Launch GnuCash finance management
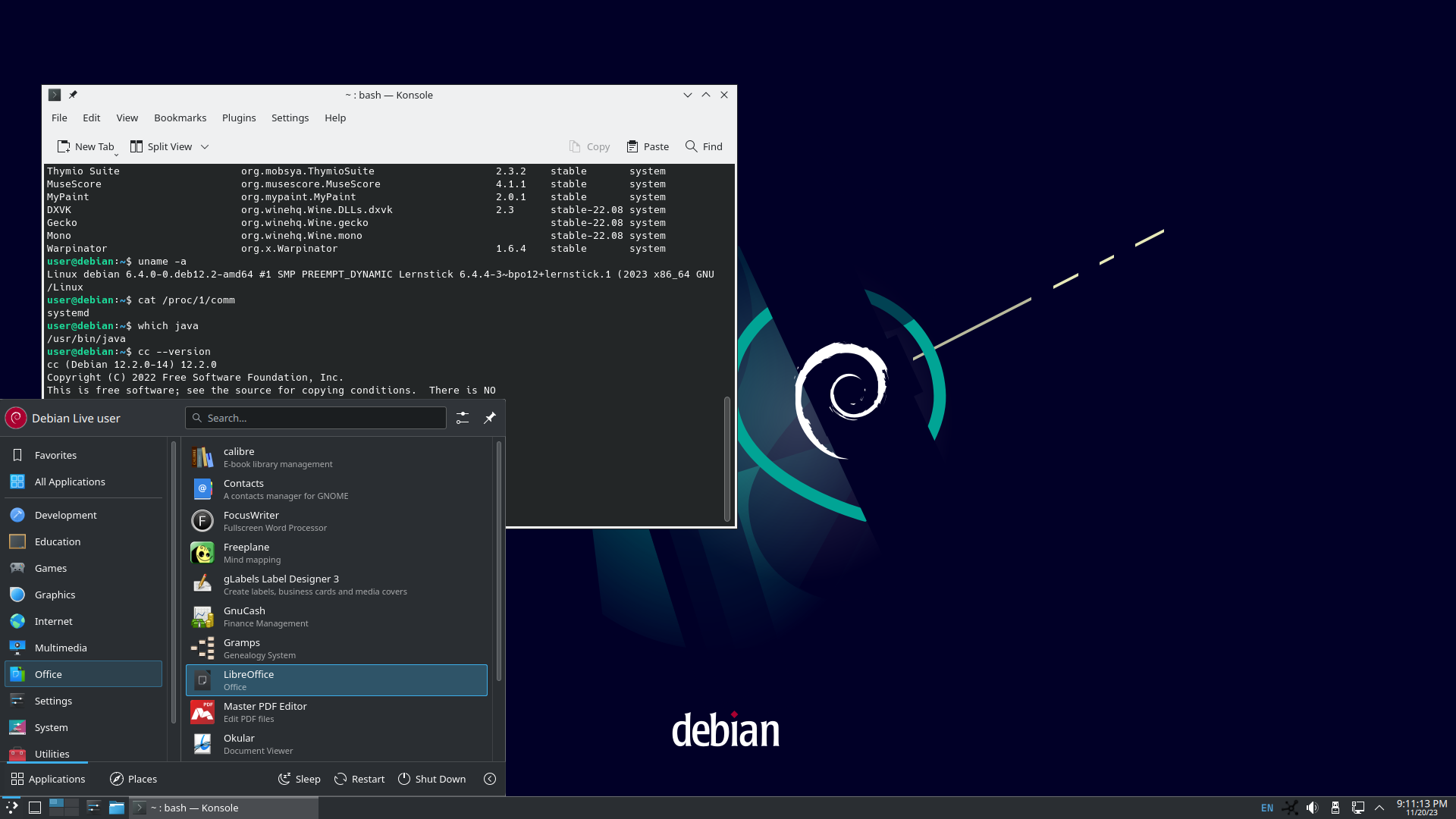This screenshot has width=1456, height=819. [337, 617]
